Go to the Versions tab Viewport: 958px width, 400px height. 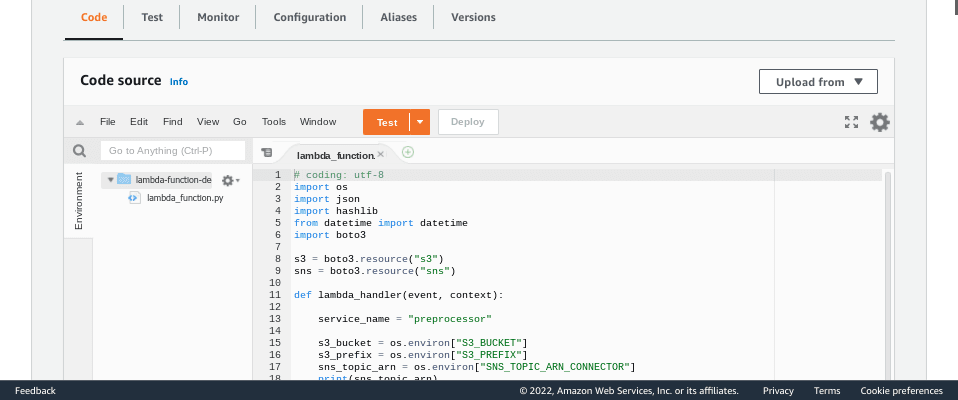click(474, 18)
